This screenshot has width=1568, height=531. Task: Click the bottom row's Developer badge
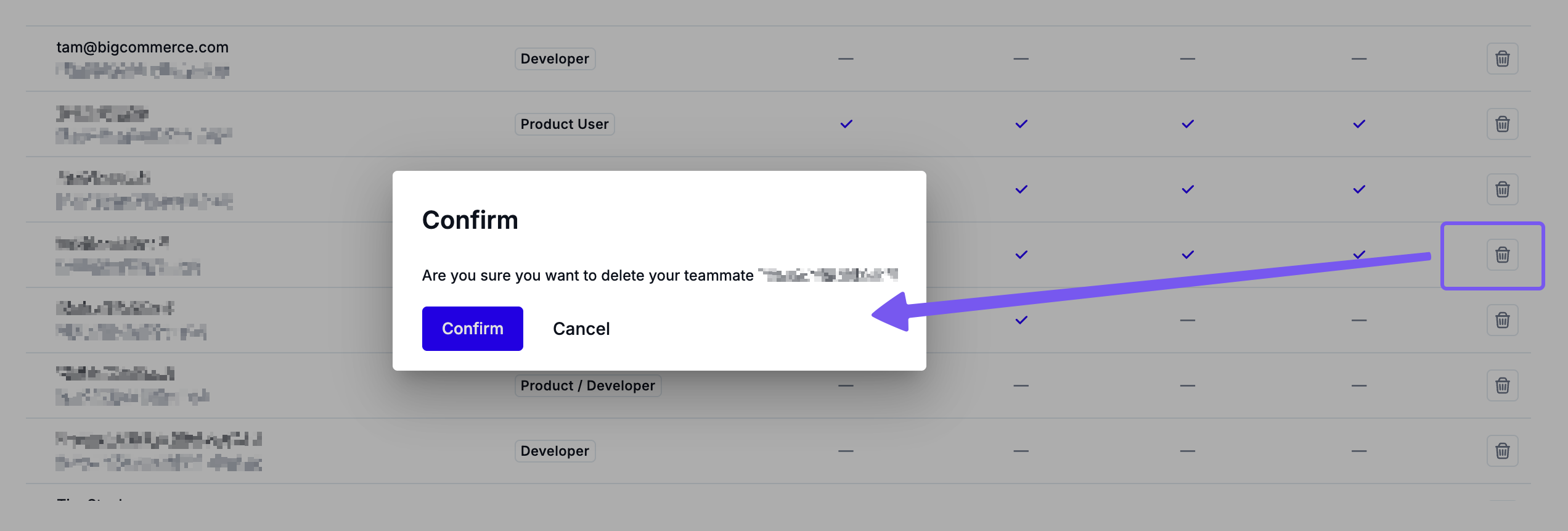tap(555, 451)
